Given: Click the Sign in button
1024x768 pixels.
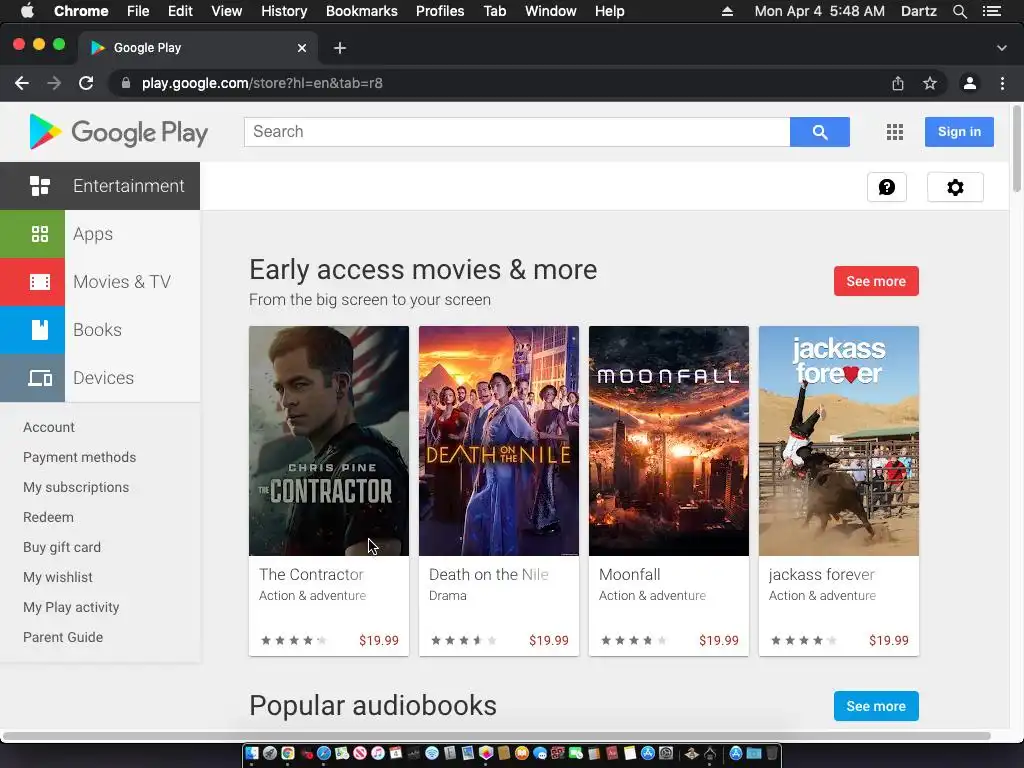Looking at the screenshot, I should point(959,132).
